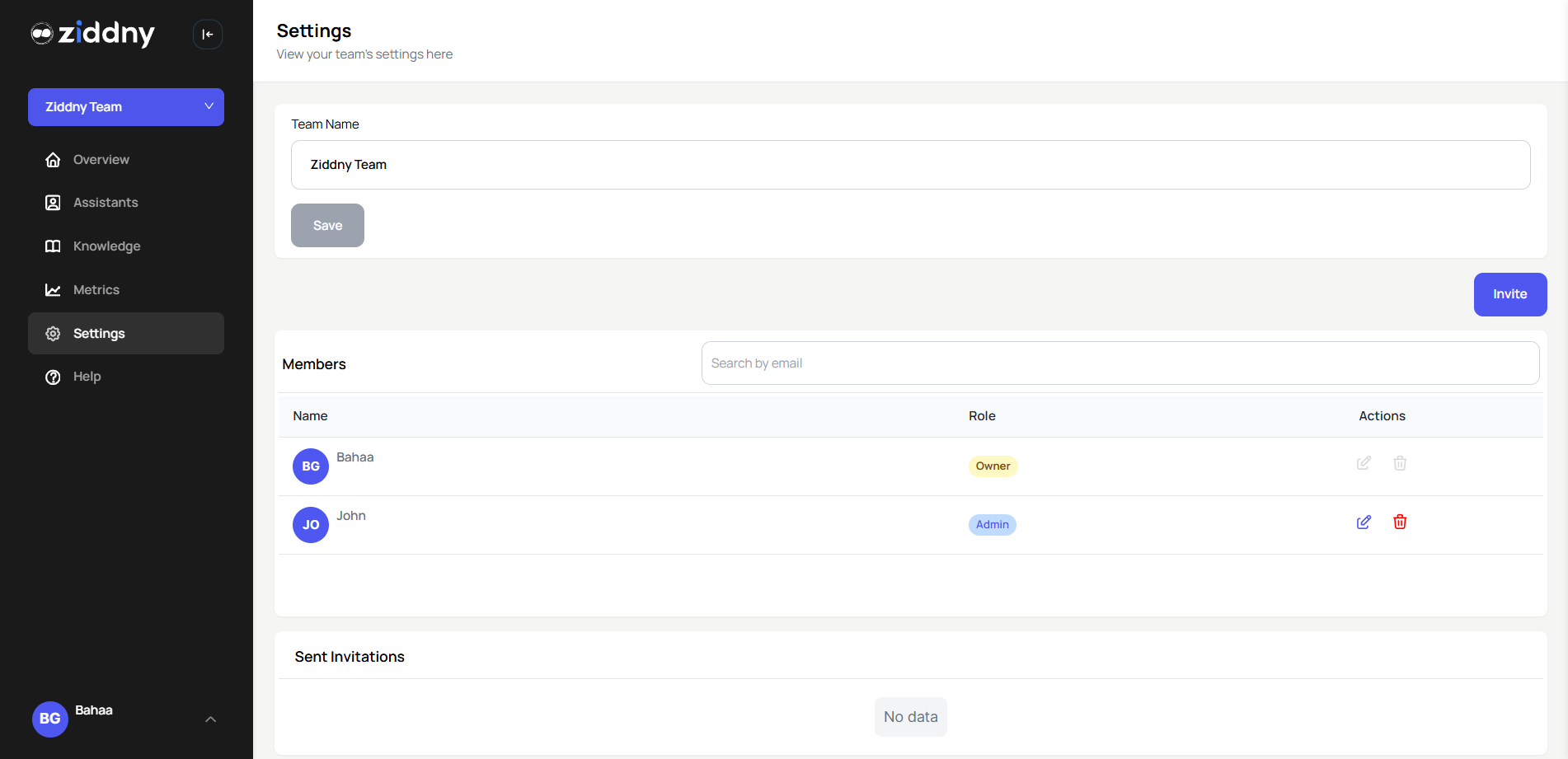Collapse the sidebar using the arrow icon
The height and width of the screenshot is (759, 1568).
click(207, 34)
